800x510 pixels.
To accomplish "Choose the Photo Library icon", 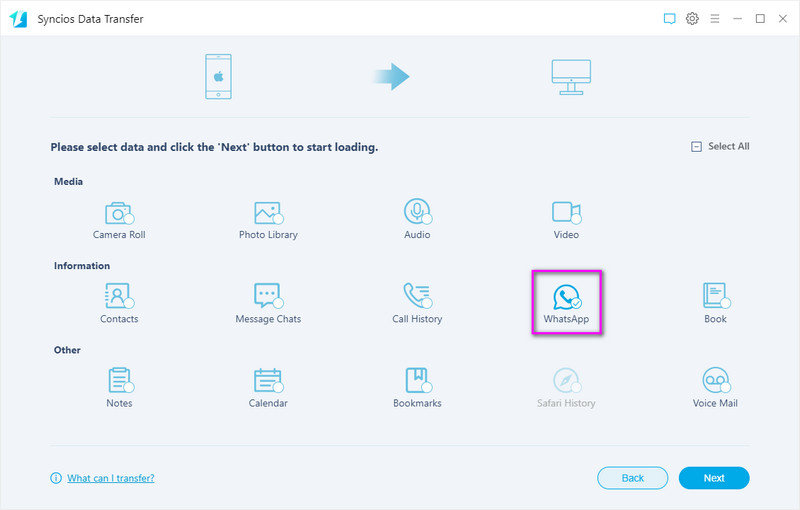I will [268, 213].
